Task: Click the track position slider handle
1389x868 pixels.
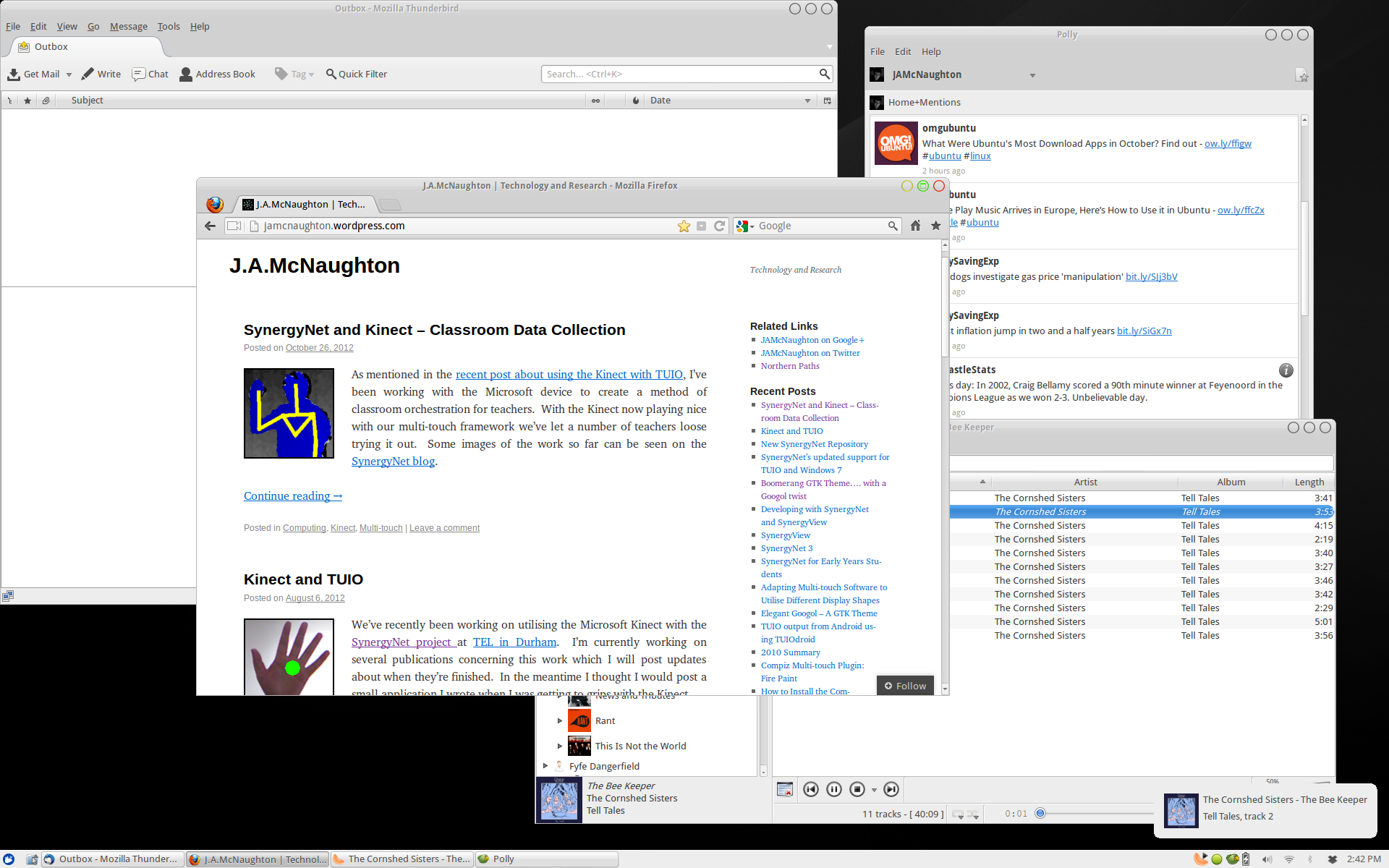Action: (1040, 813)
